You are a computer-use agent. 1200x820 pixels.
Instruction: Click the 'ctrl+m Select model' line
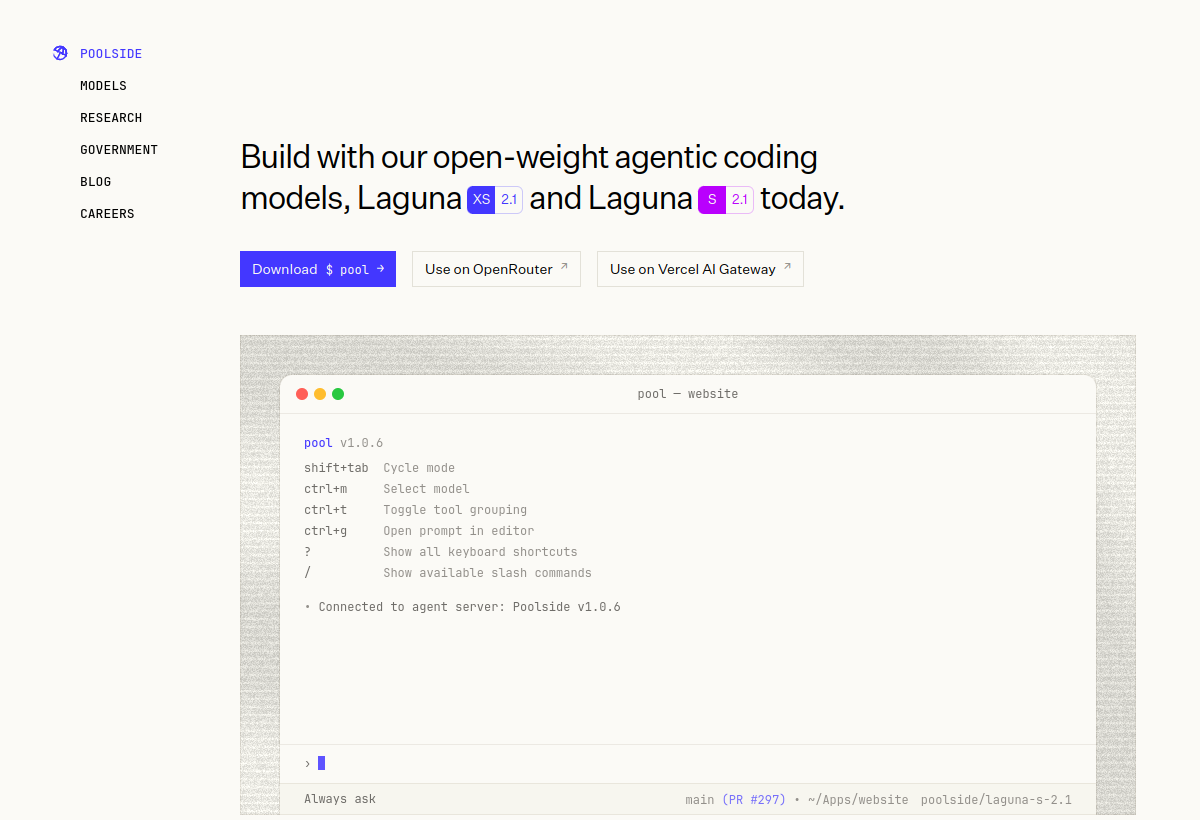pyautogui.click(x=387, y=489)
